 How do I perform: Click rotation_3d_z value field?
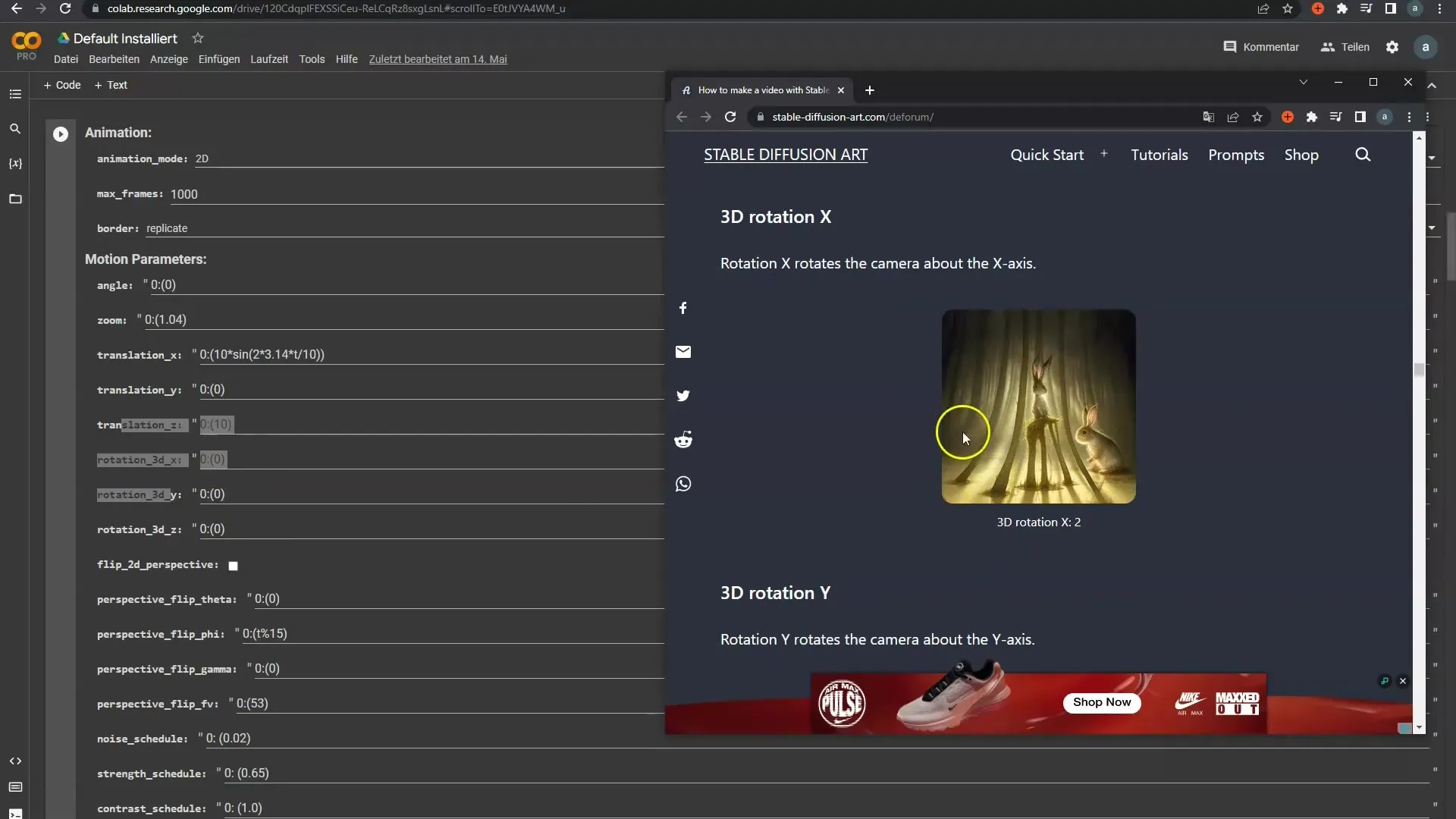431,529
